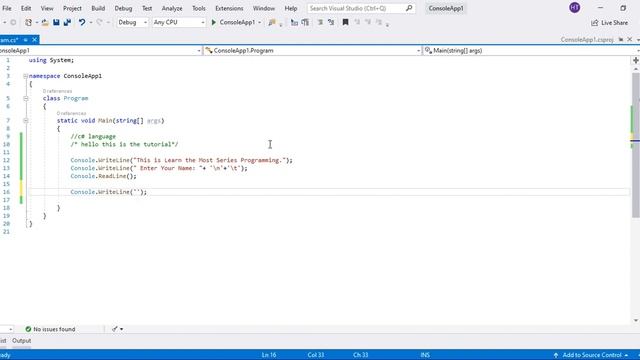Image resolution: width=640 pixels, height=360 pixels.
Task: Click the '//c# language' comment line
Action: tap(93, 136)
